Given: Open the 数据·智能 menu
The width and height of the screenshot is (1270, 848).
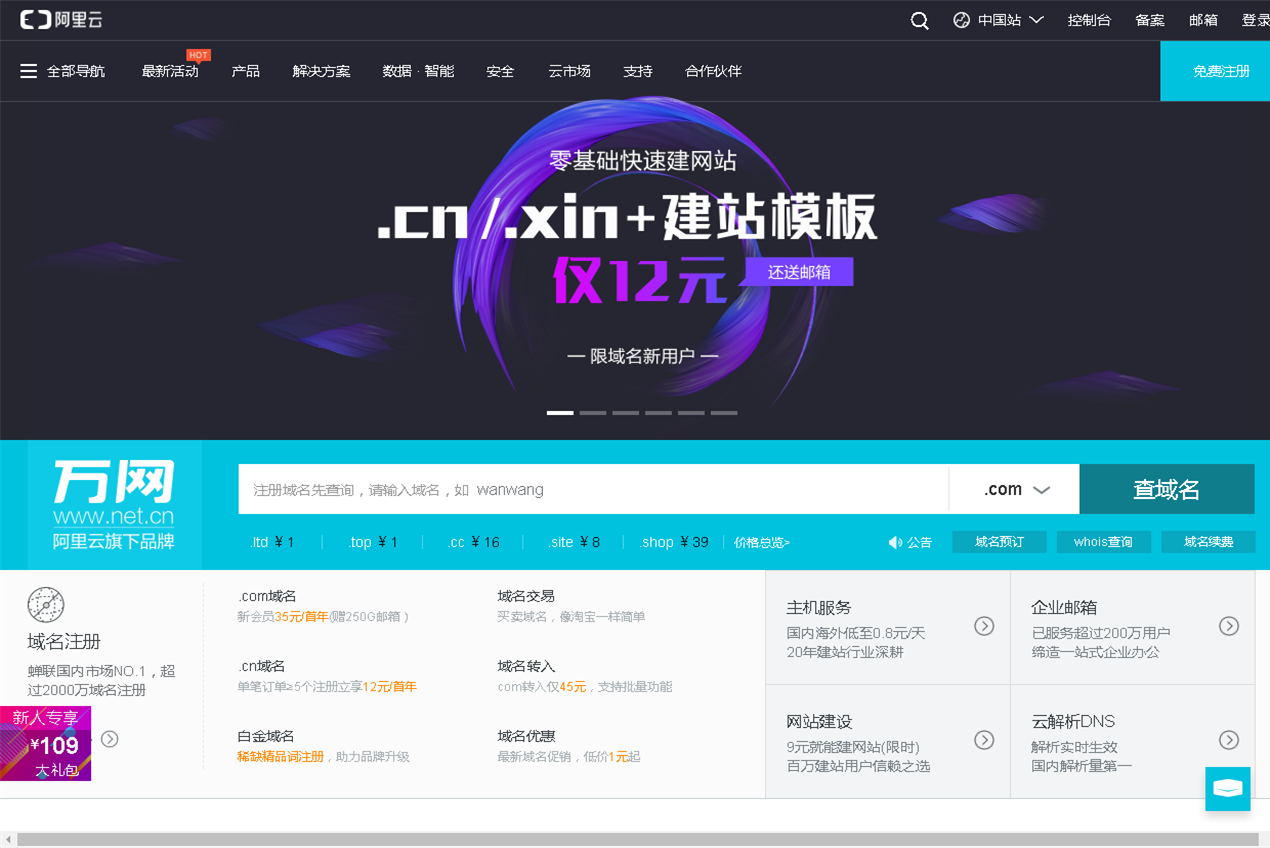Looking at the screenshot, I should 418,71.
